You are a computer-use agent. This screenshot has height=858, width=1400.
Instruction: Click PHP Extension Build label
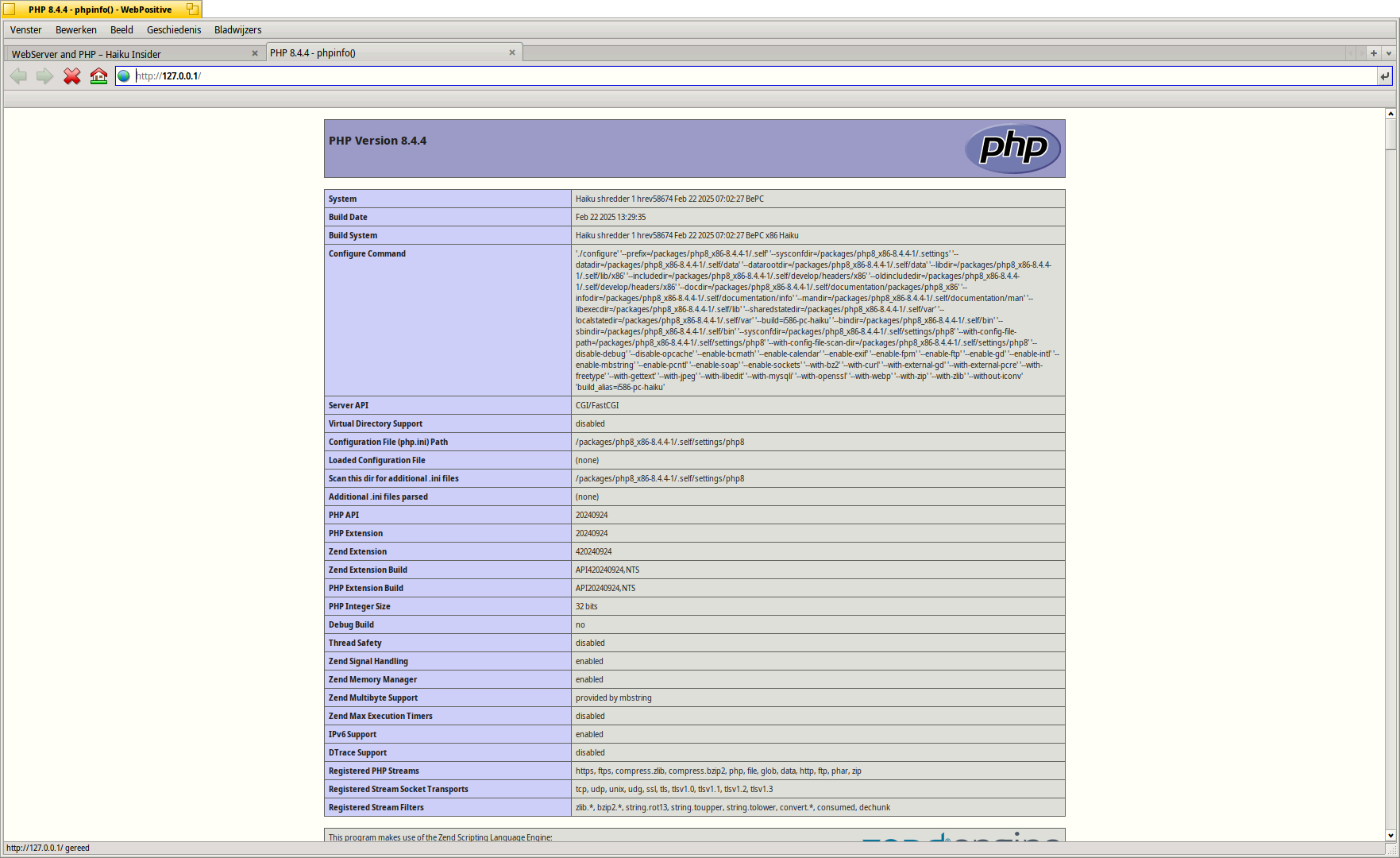[366, 589]
